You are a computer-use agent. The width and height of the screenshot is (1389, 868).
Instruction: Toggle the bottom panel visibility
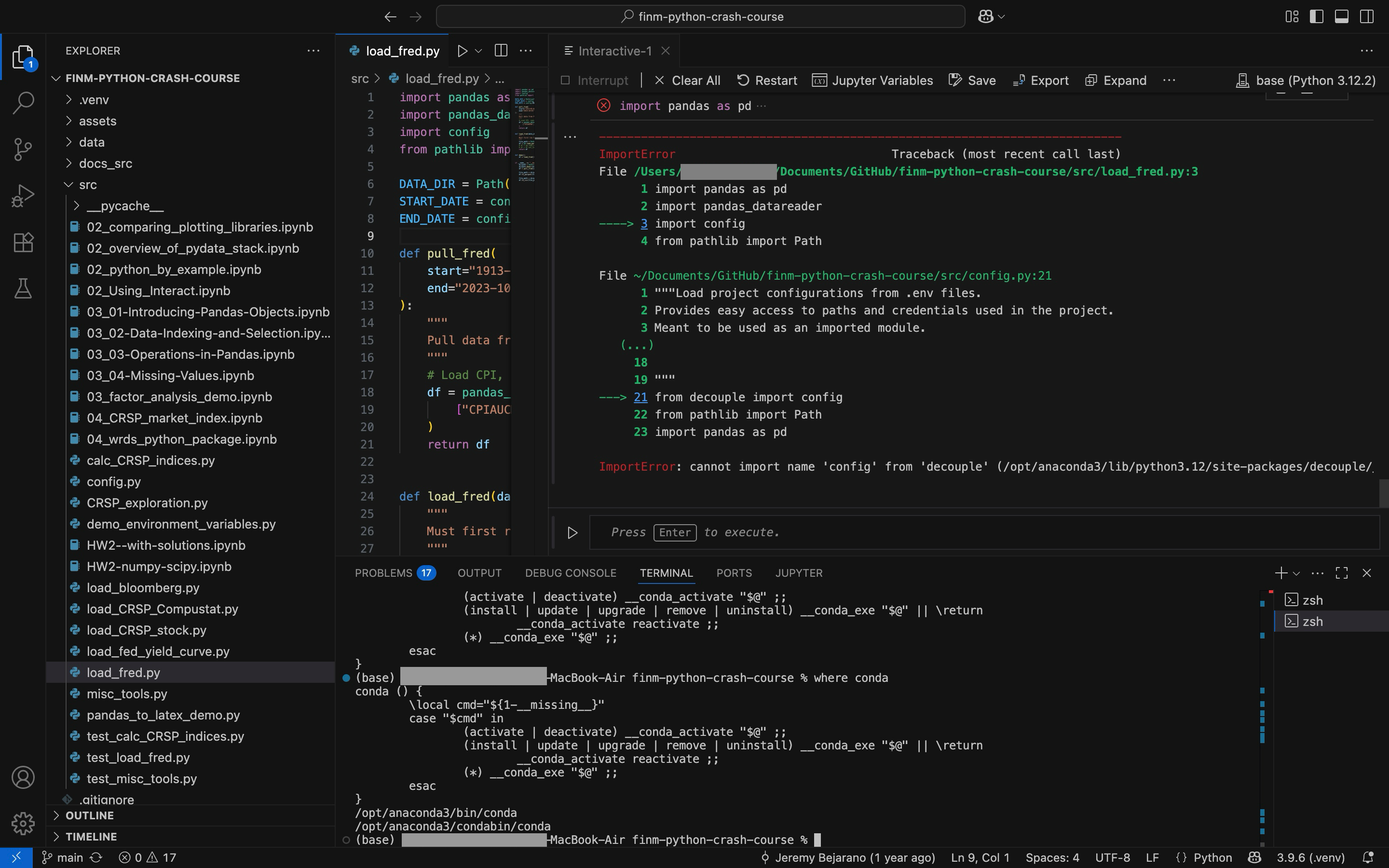coord(1341,17)
